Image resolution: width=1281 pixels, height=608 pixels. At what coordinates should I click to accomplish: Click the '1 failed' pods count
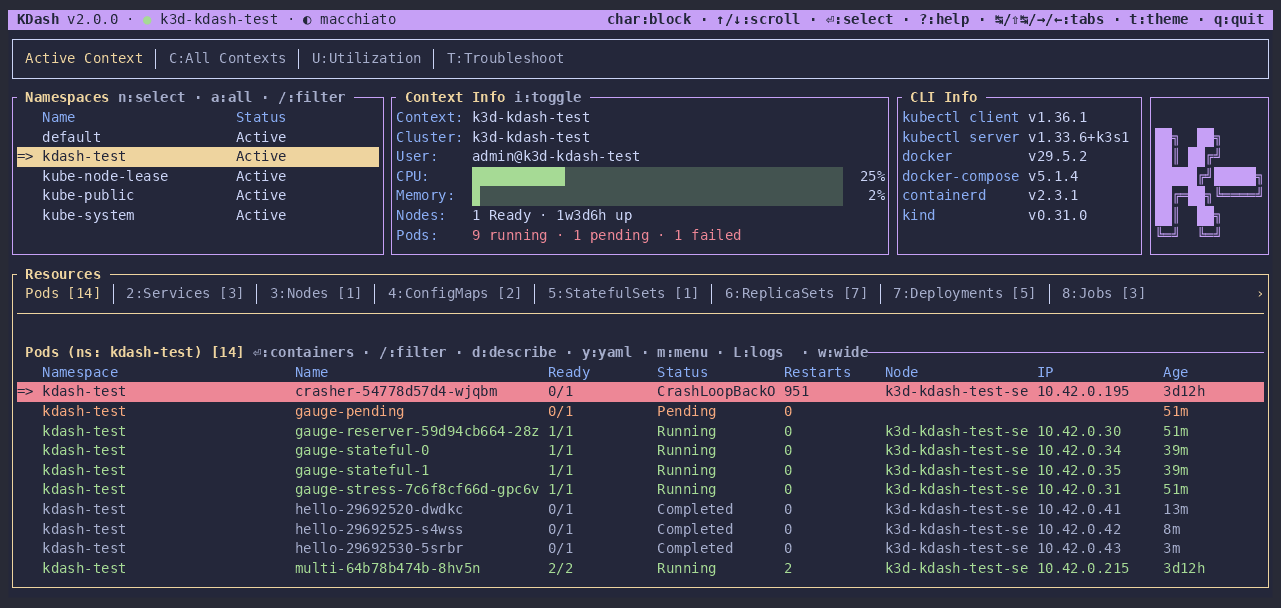tap(708, 235)
